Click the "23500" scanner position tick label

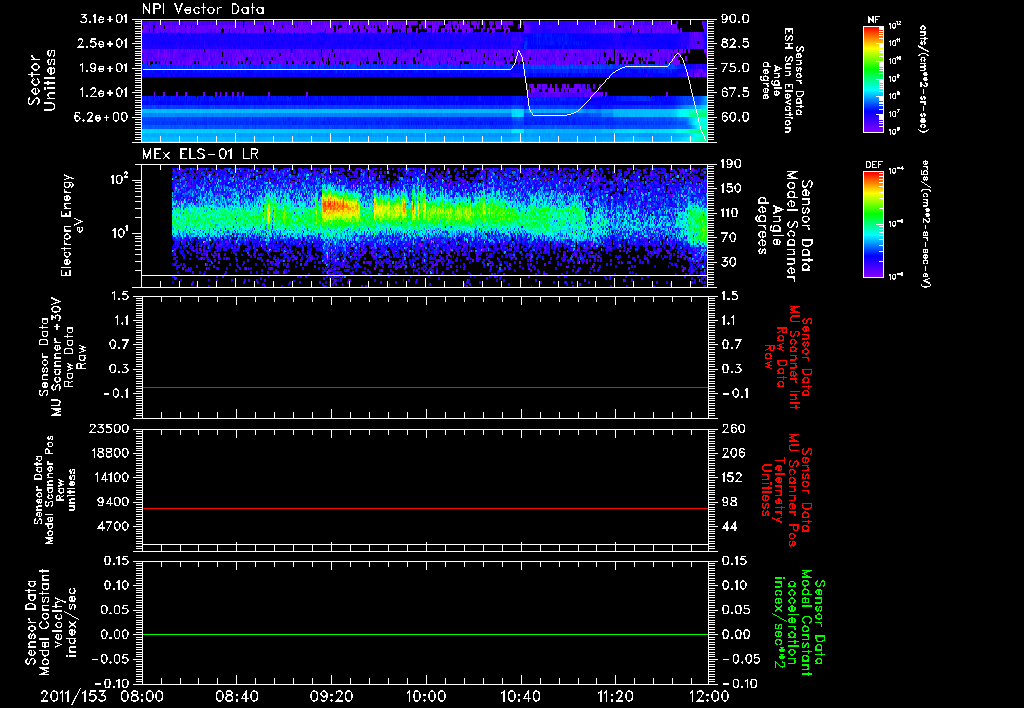point(109,429)
